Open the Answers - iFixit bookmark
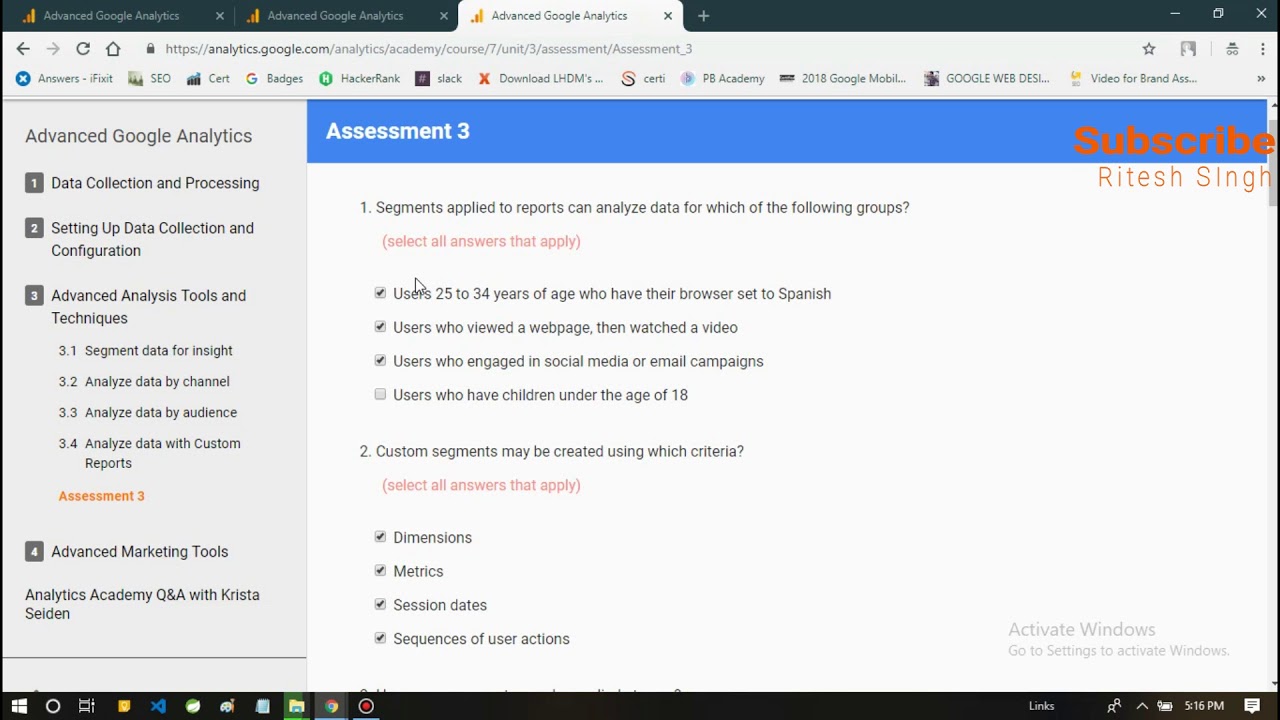 [65, 78]
